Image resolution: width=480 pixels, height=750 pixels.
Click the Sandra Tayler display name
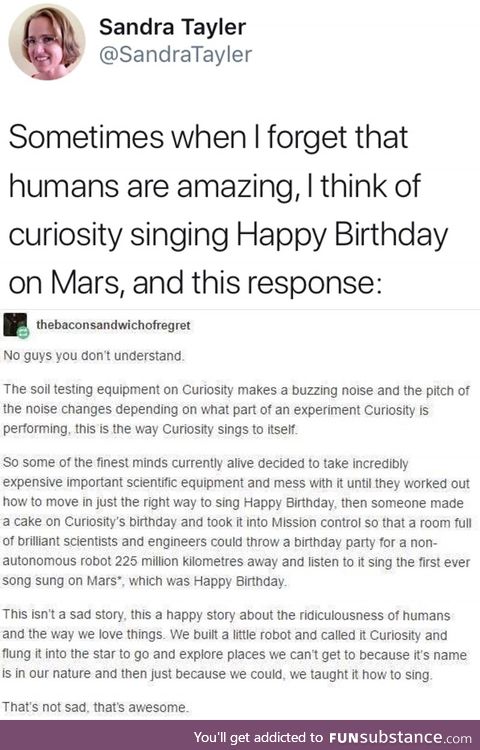(173, 27)
